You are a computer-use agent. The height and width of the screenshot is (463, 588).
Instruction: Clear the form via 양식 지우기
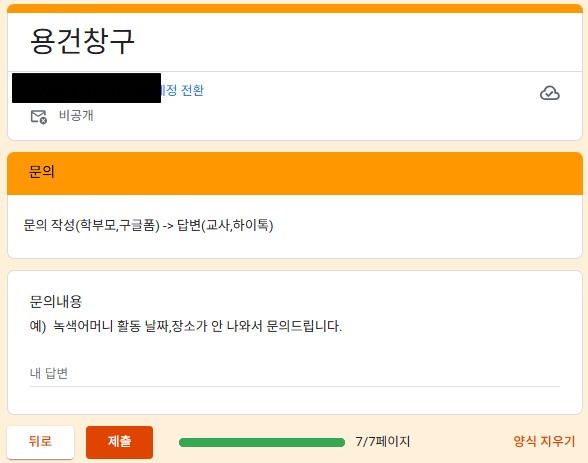pyautogui.click(x=544, y=441)
